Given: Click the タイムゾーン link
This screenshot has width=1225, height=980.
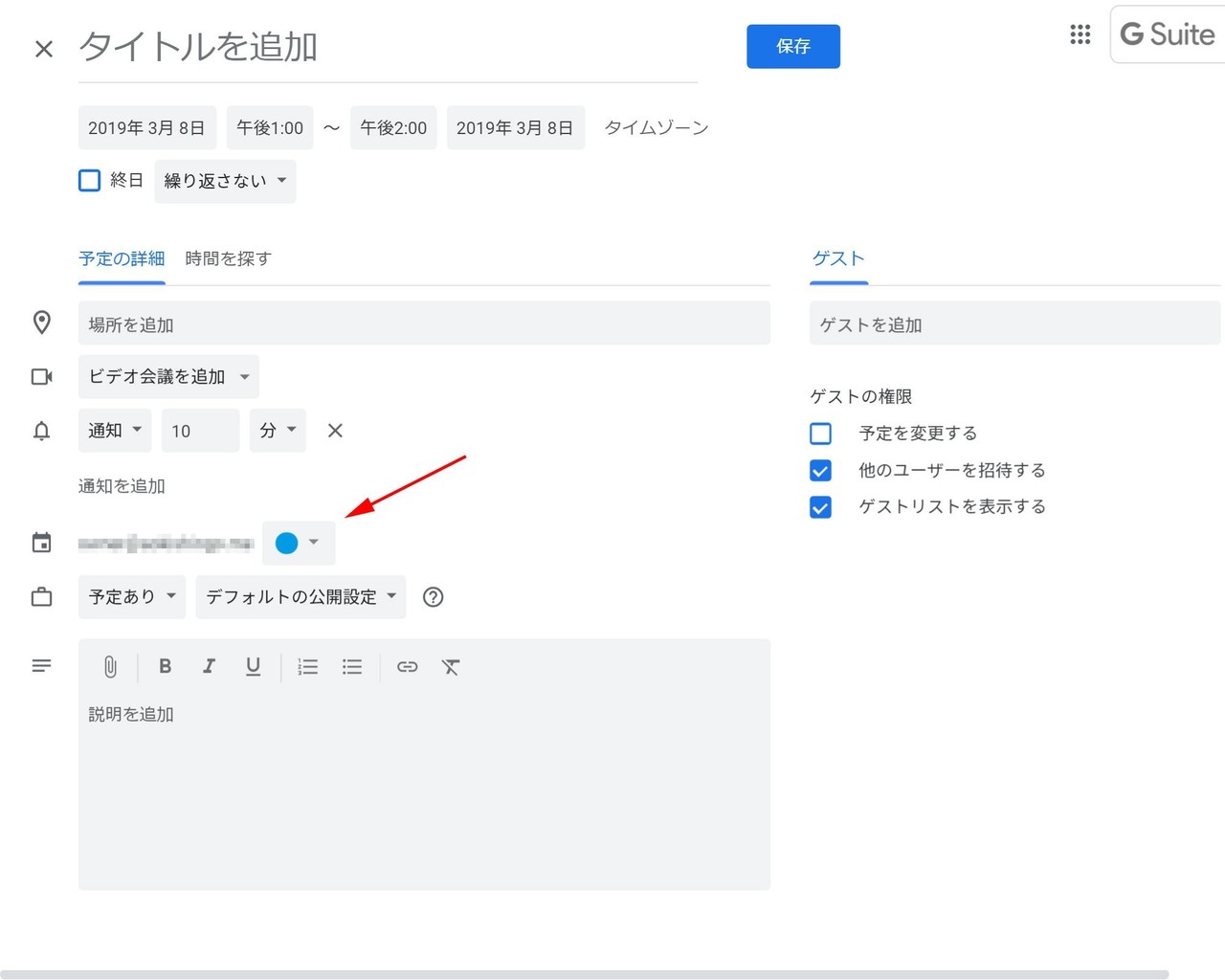Looking at the screenshot, I should tap(657, 128).
